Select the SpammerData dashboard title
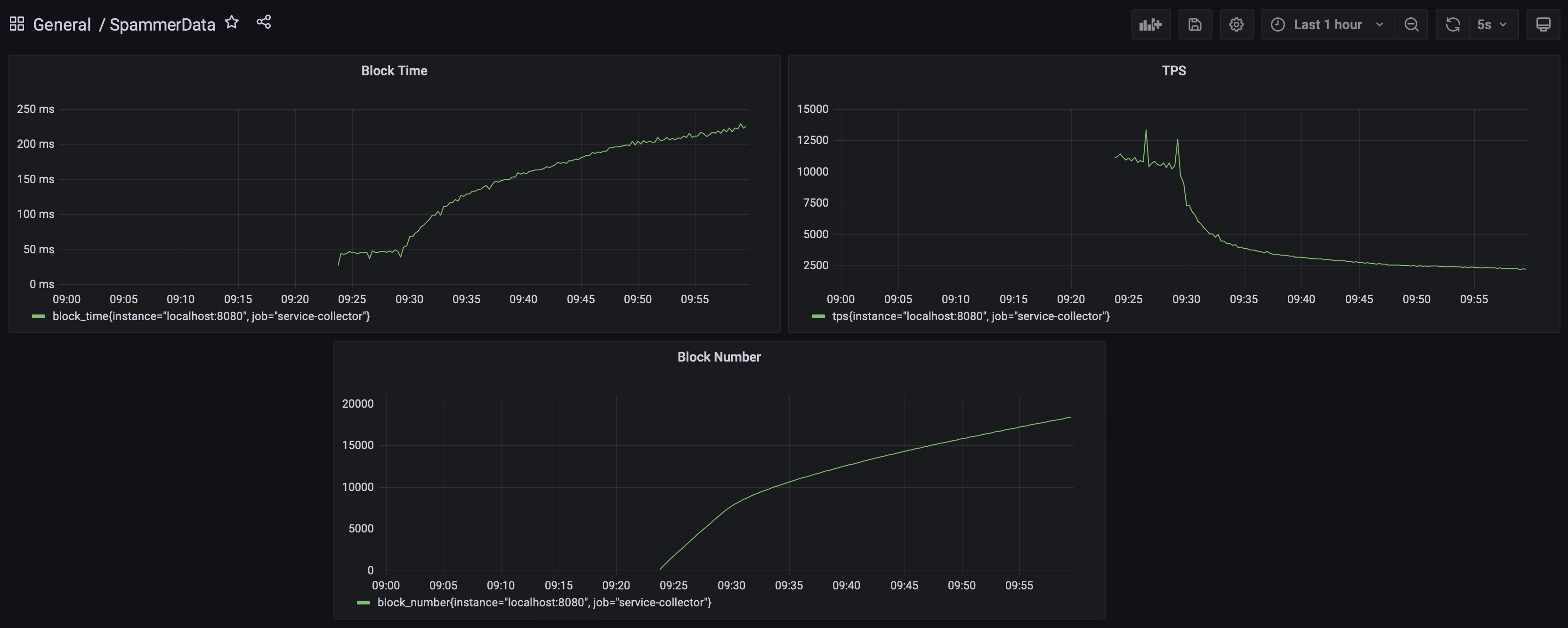Image resolution: width=1568 pixels, height=628 pixels. click(x=162, y=24)
